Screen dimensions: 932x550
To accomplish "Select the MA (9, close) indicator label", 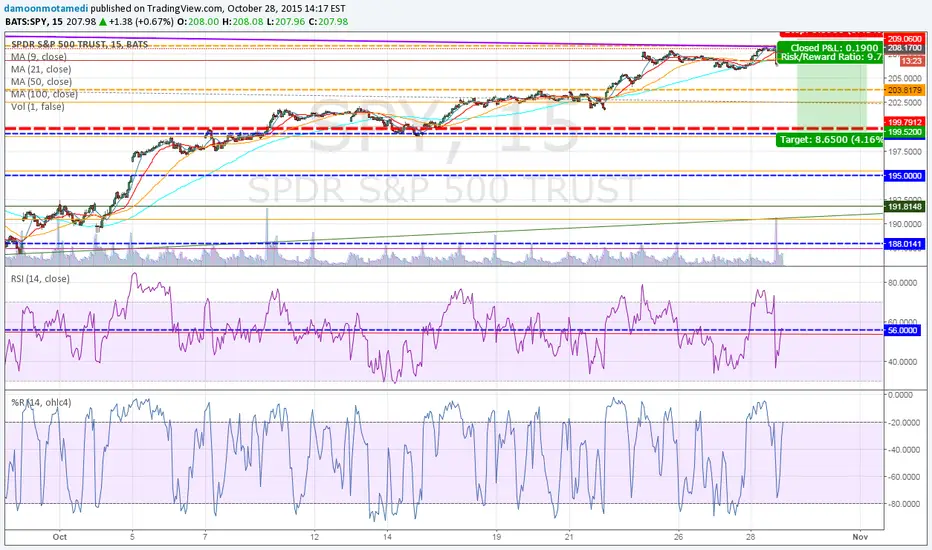I will pyautogui.click(x=39, y=57).
